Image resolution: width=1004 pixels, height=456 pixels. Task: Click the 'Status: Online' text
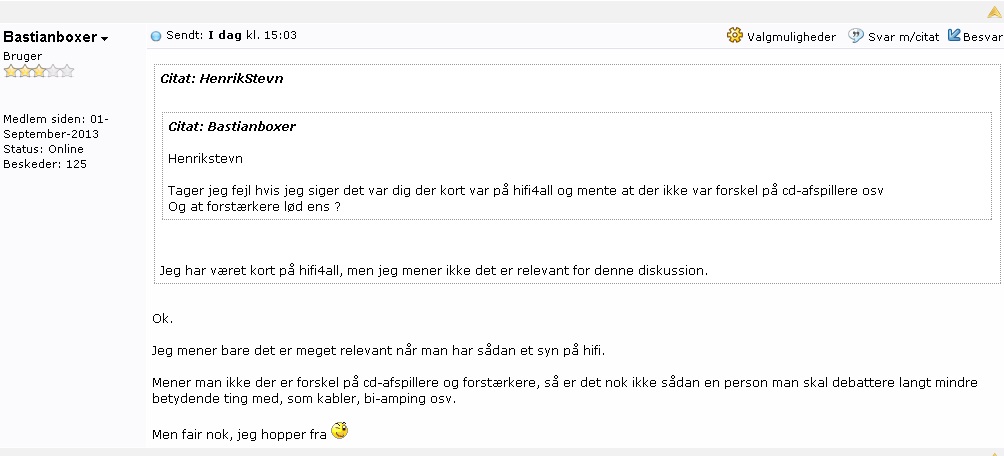tap(44, 149)
